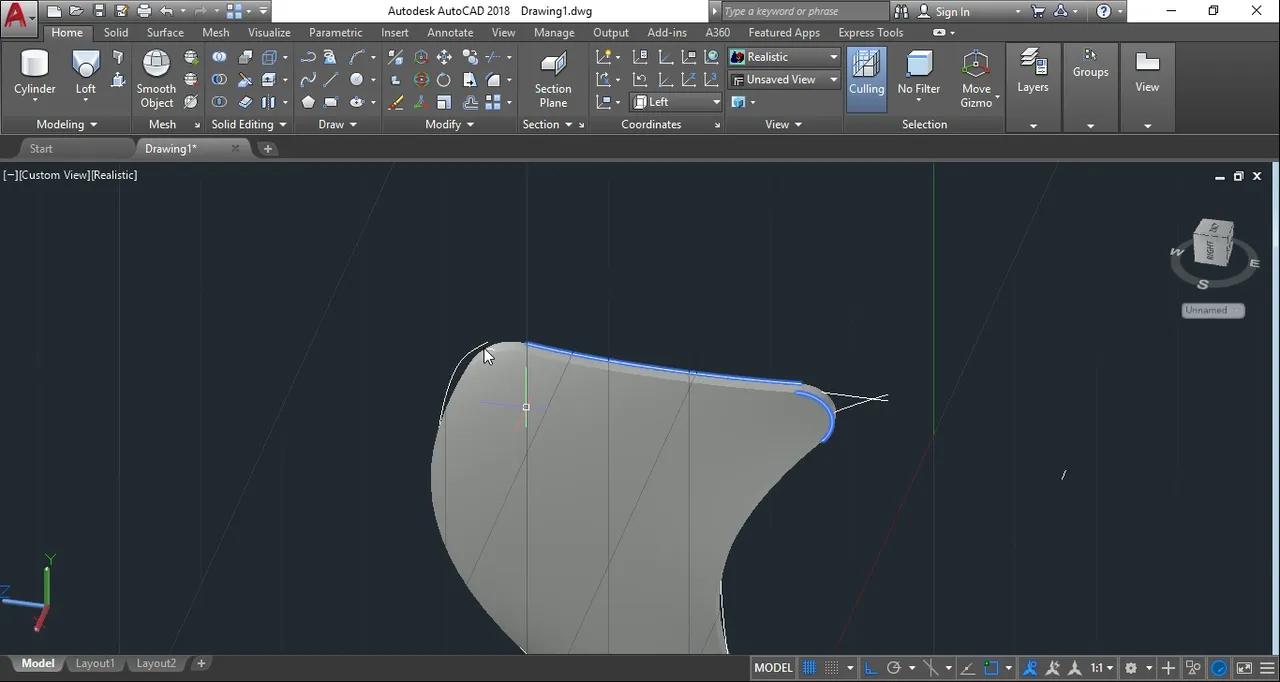Open the Realistic visual style dropdown
Screen dimensions: 1280x682
tap(784, 57)
